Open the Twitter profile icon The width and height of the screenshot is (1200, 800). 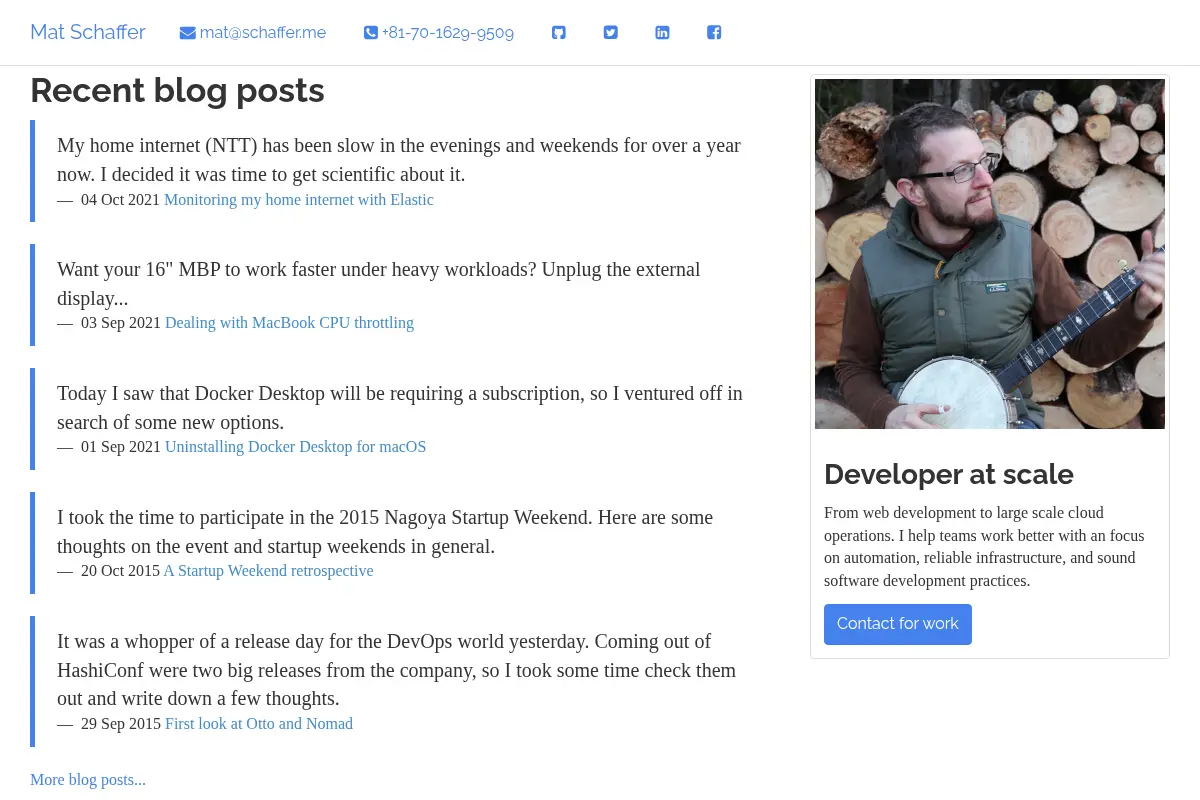(x=611, y=32)
